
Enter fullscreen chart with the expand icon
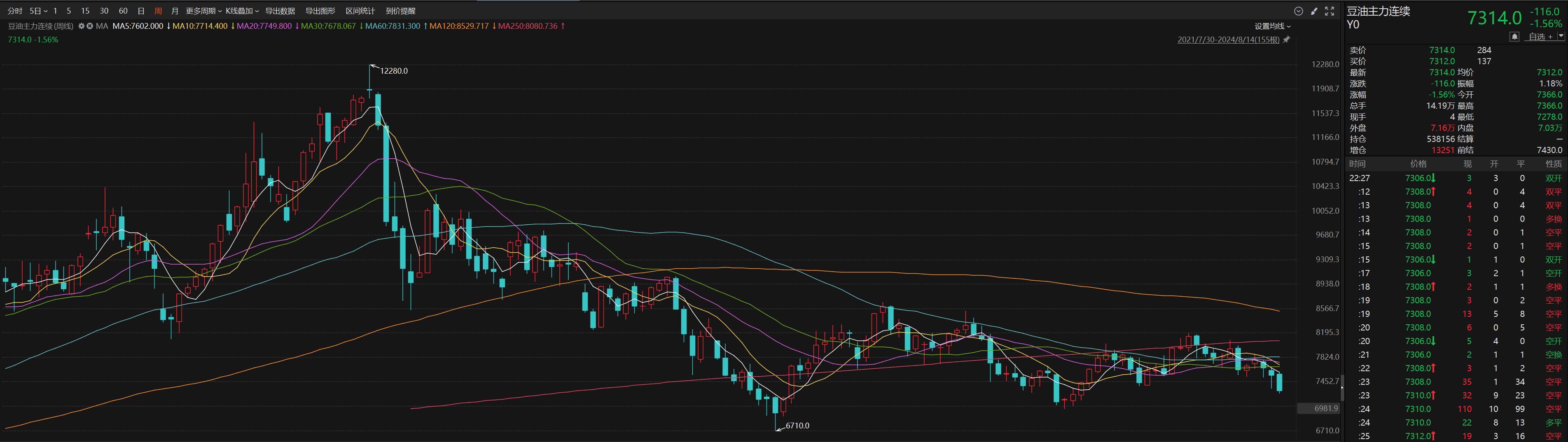coord(1330,11)
